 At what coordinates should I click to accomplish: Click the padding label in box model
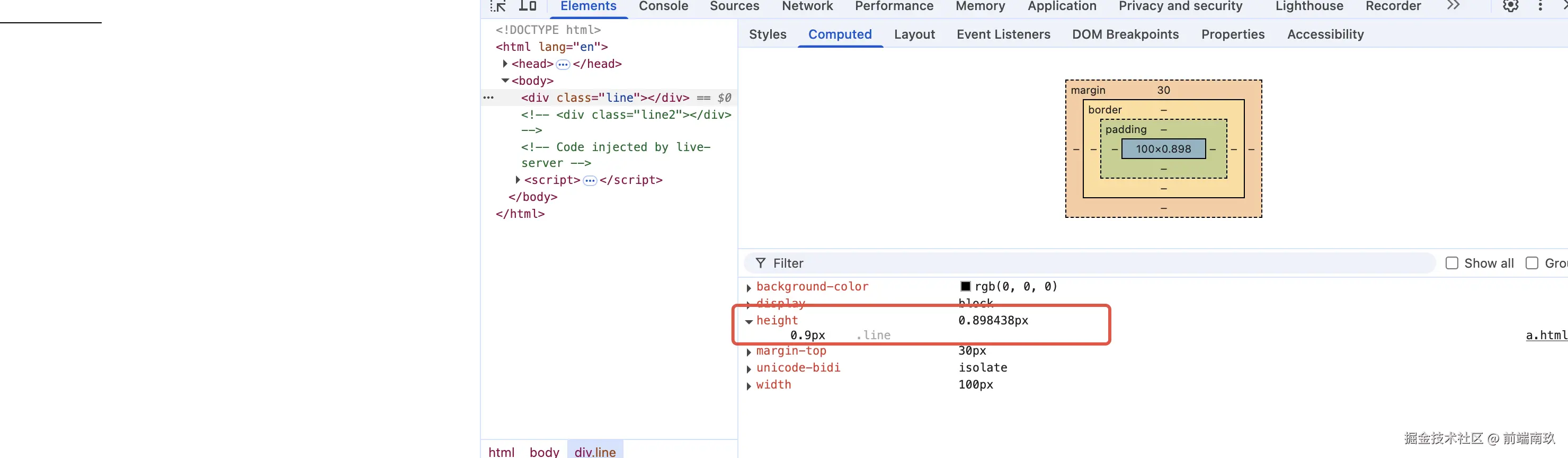pyautogui.click(x=1126, y=129)
